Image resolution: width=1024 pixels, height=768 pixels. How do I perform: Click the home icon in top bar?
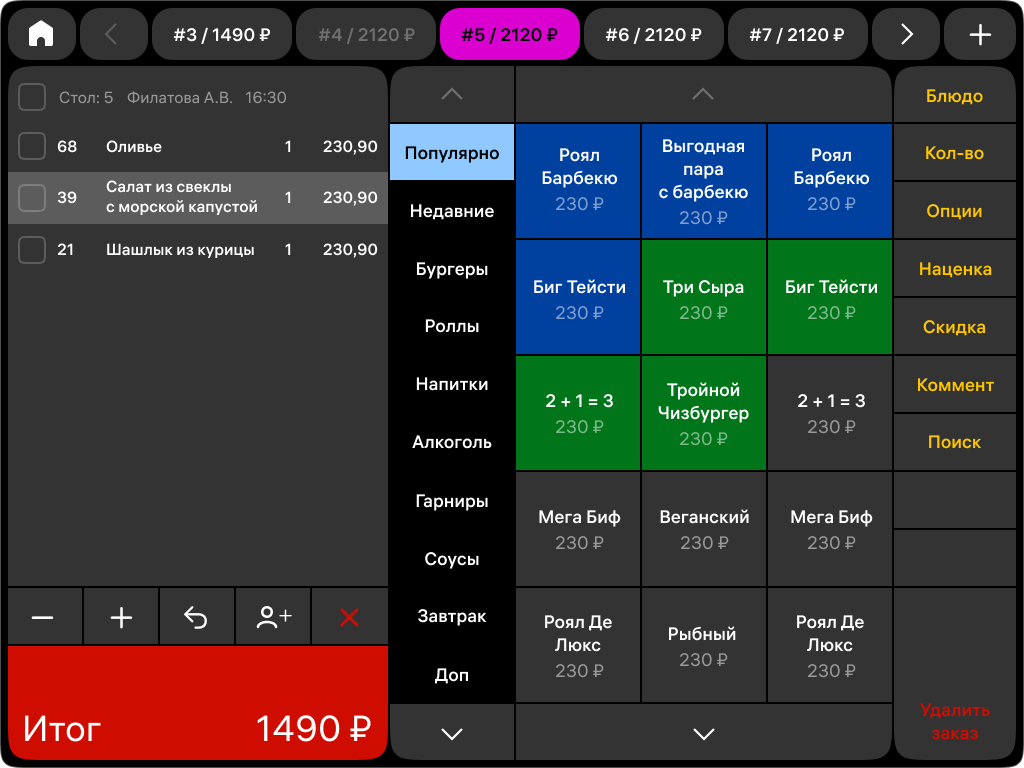pos(41,33)
